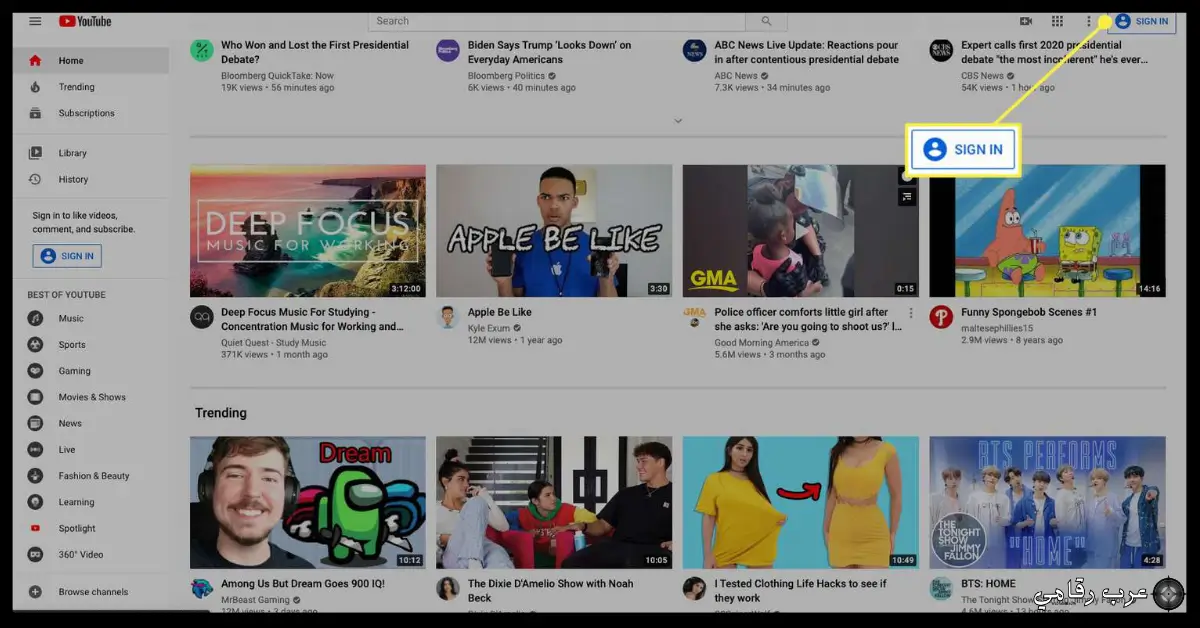Open the hamburger guide menu
The width and height of the screenshot is (1200, 628).
(35, 21)
